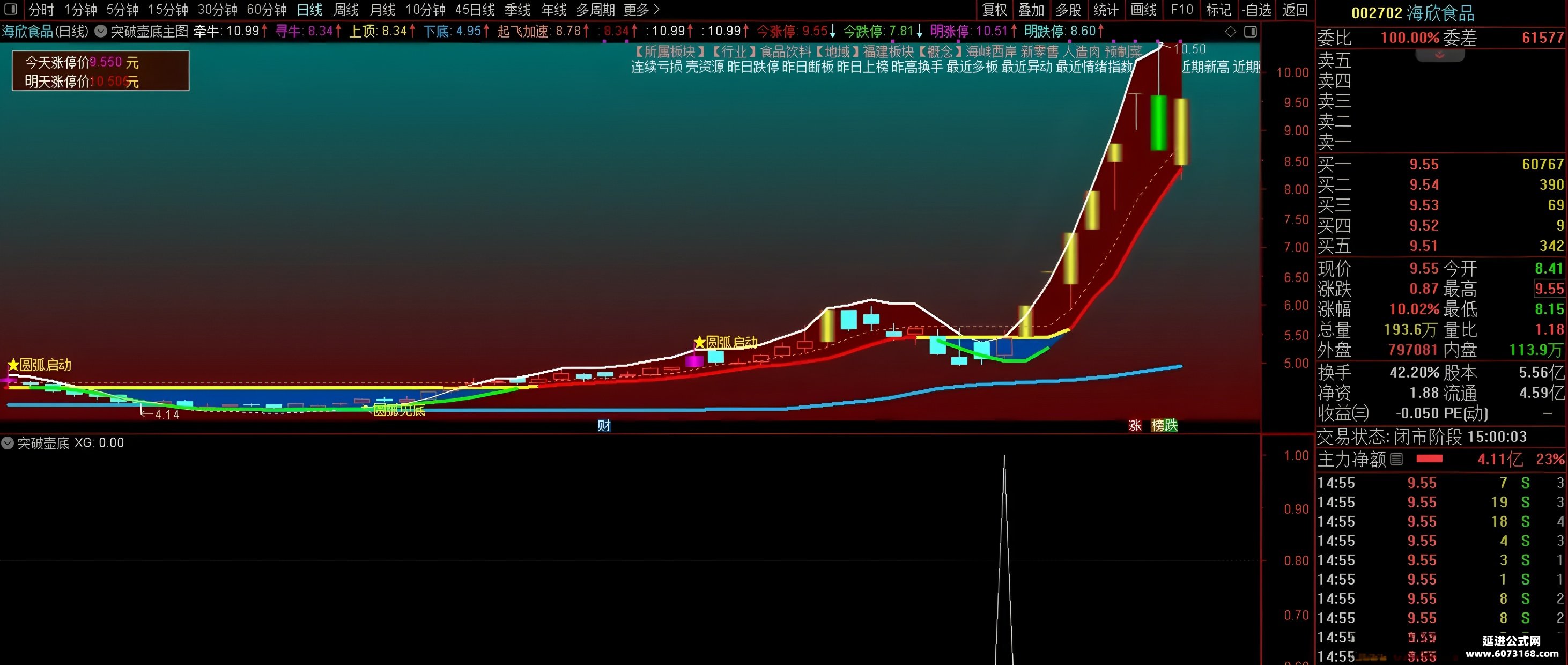This screenshot has height=665, width=1568.
Task: Select the 分时 intraday tab
Action: (x=41, y=10)
